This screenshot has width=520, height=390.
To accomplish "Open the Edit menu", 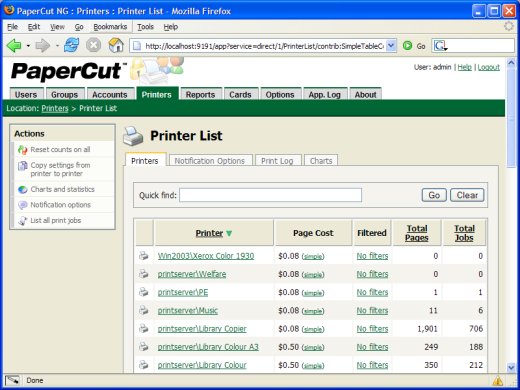I will pos(34,27).
